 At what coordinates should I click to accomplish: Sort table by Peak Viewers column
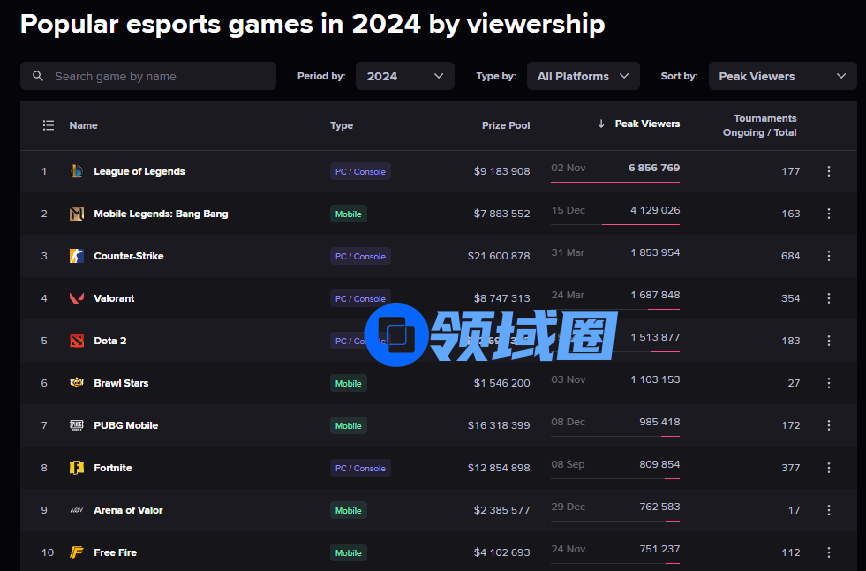[646, 124]
